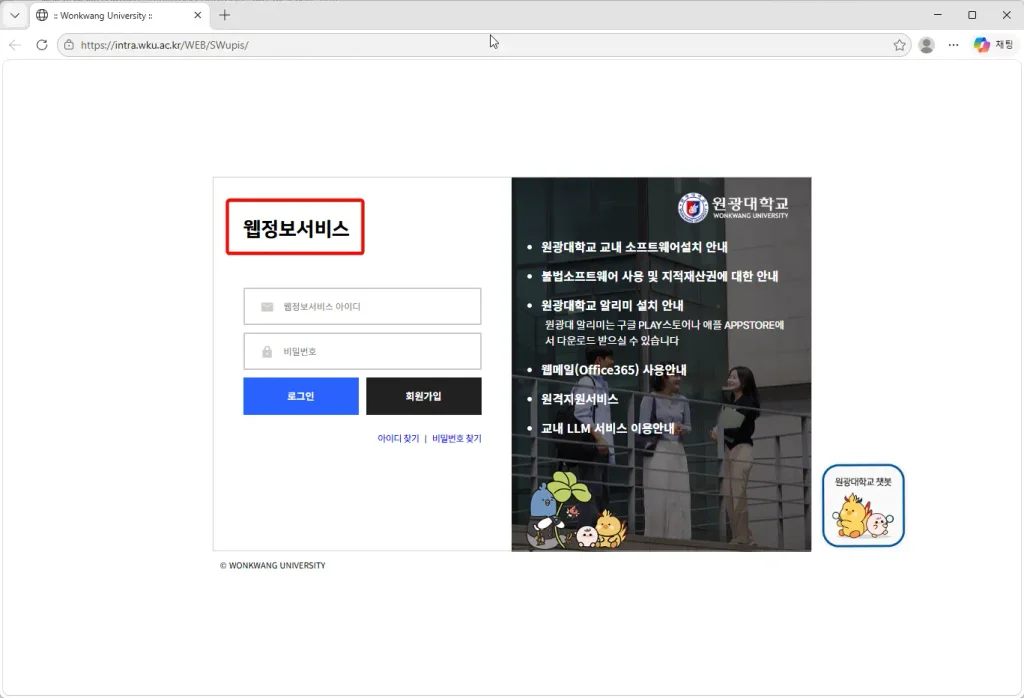The height and width of the screenshot is (698, 1024).
Task: Click the © WONKWANG UNIVERSITY footer text
Action: [272, 565]
